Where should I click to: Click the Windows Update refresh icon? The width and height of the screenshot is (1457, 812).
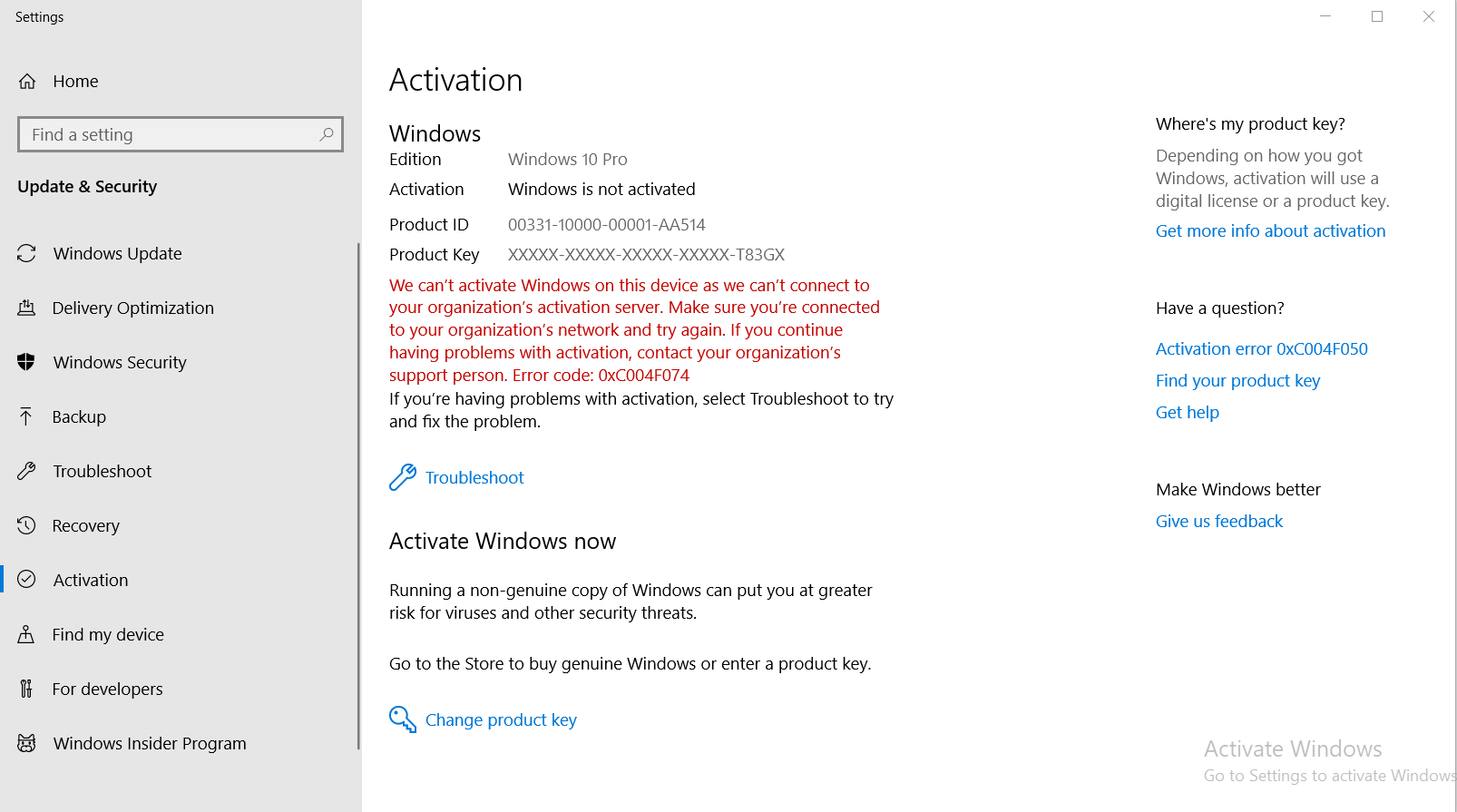pyautogui.click(x=27, y=253)
